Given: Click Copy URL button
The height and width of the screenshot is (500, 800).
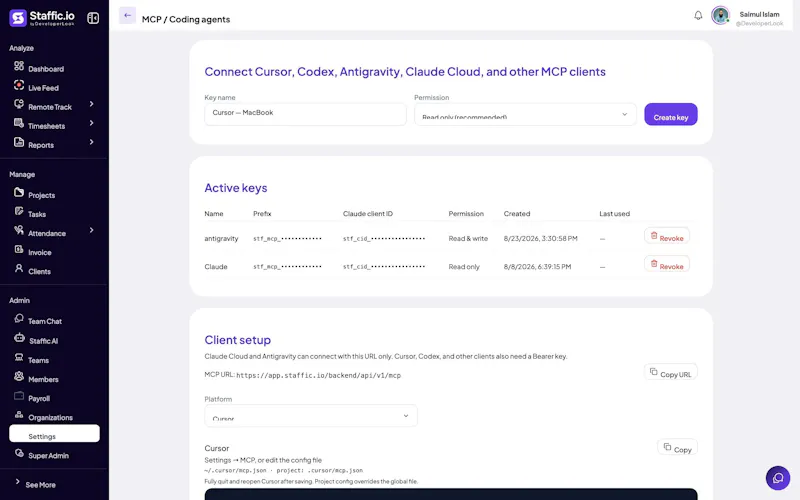Looking at the screenshot, I should click(x=670, y=372).
